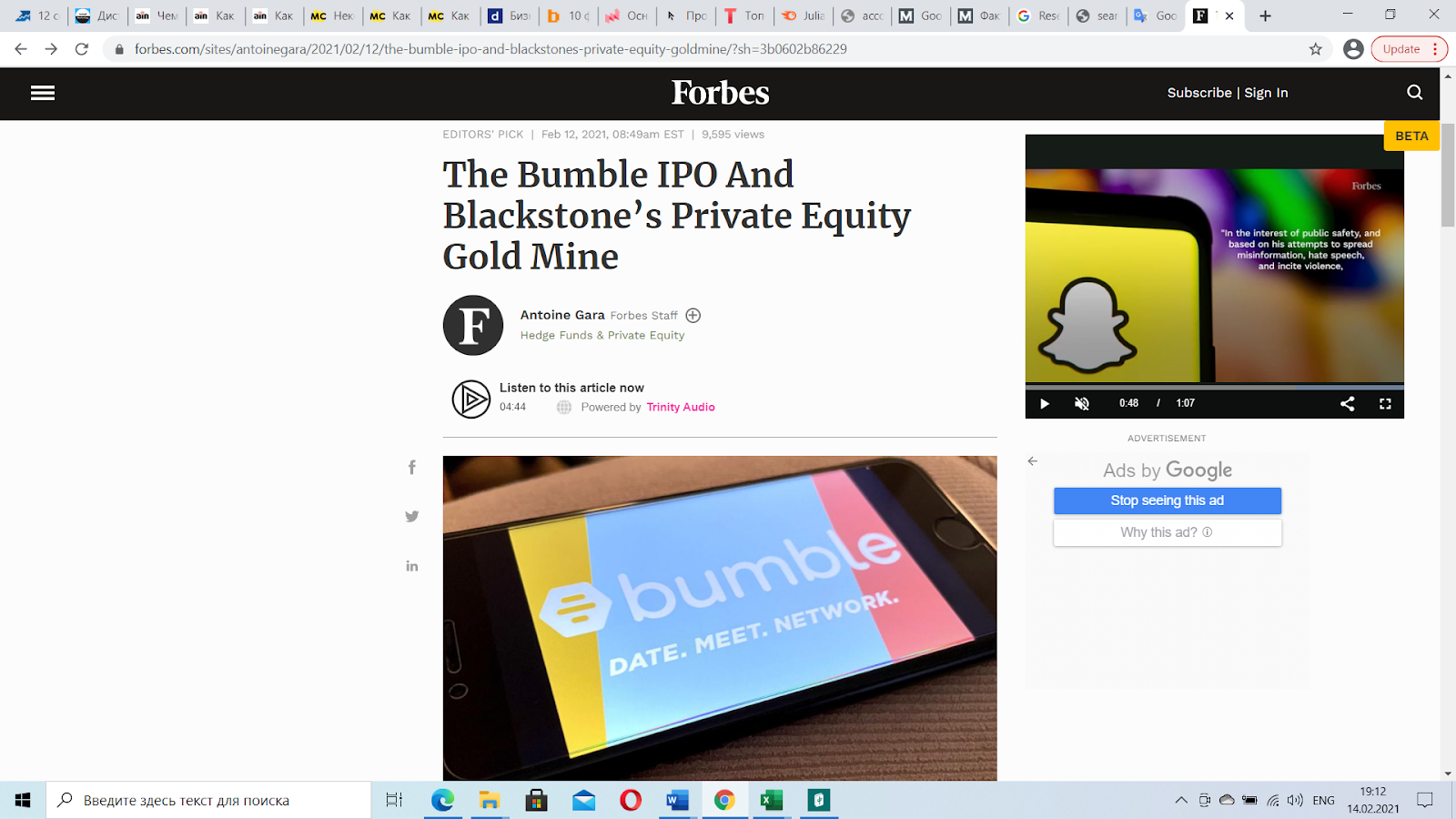Switch to the 'Дис' browser tab

(x=96, y=15)
